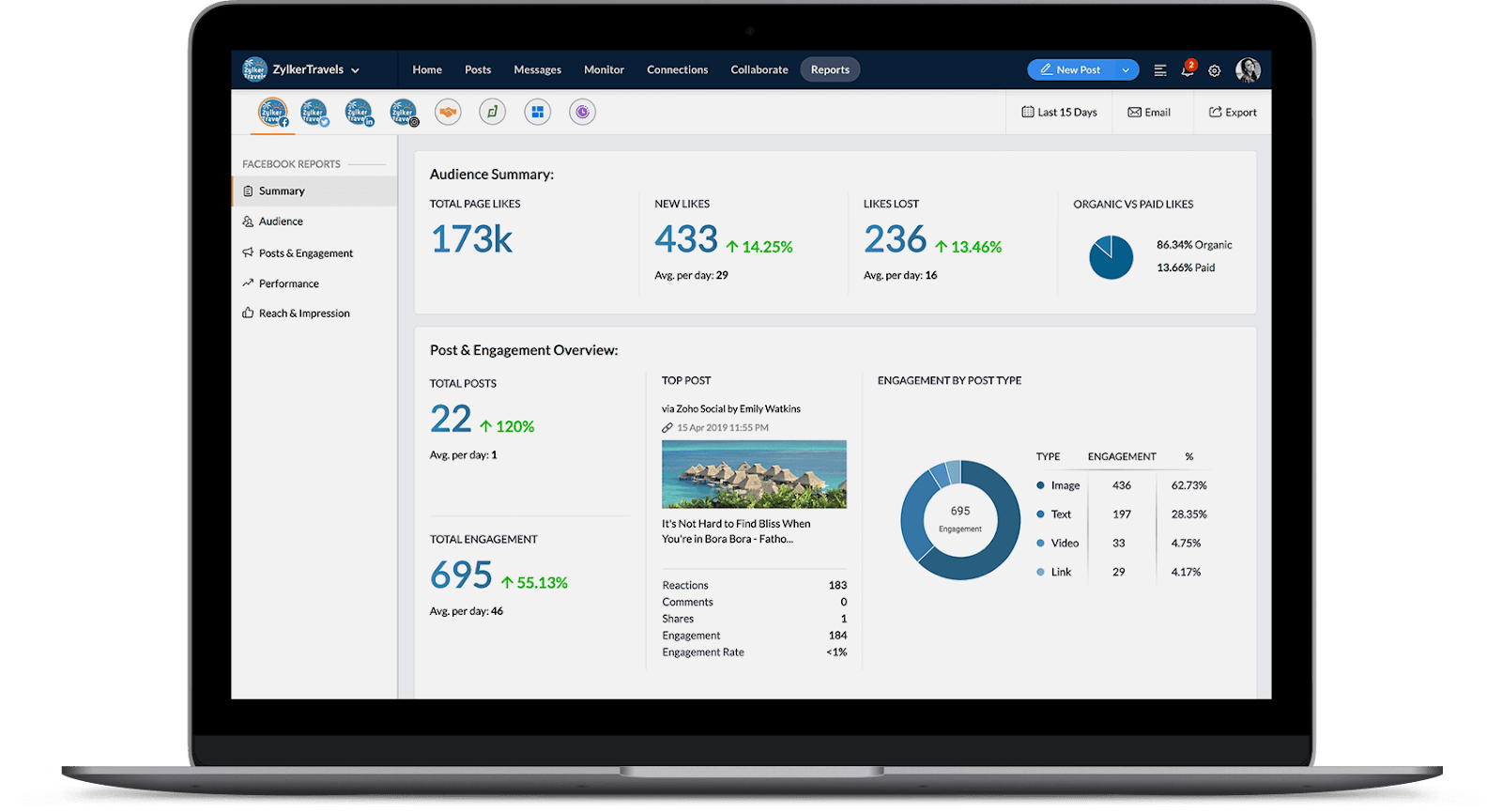Open the Reach & Impression report
Image resolution: width=1502 pixels, height=812 pixels.
(x=314, y=313)
